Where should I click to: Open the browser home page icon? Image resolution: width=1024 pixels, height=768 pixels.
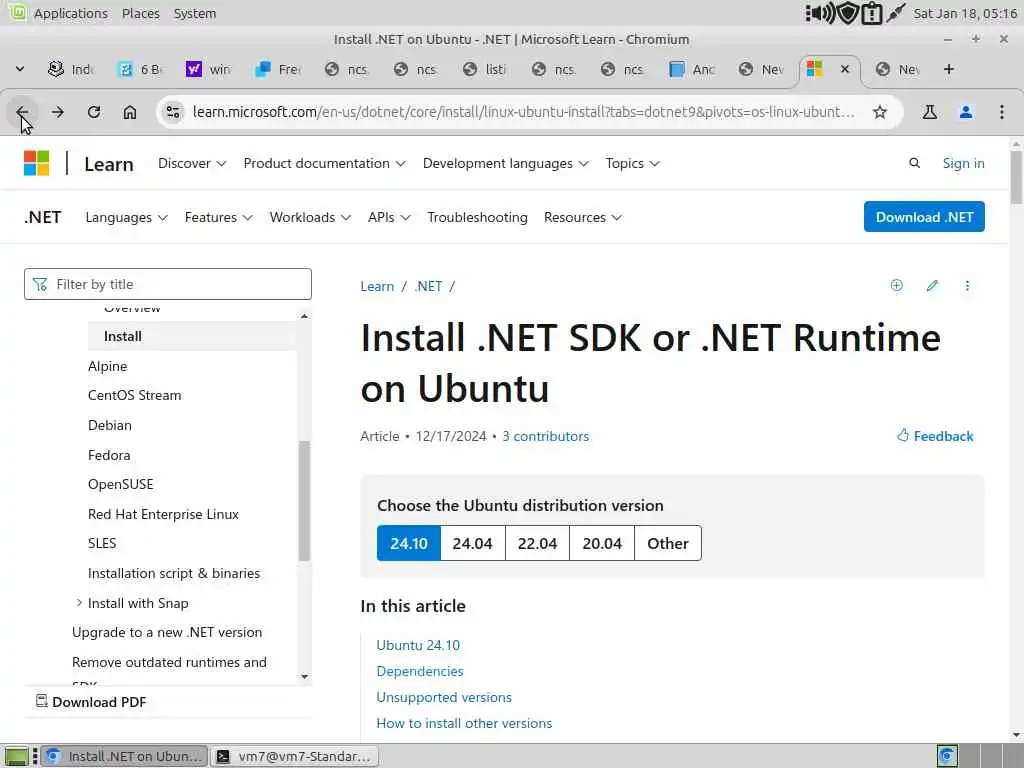tap(130, 112)
